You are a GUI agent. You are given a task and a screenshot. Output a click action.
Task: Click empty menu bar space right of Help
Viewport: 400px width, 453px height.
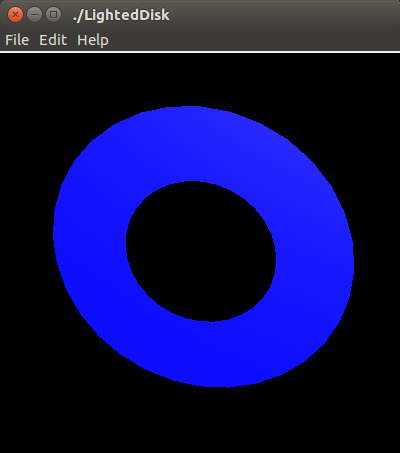253,40
